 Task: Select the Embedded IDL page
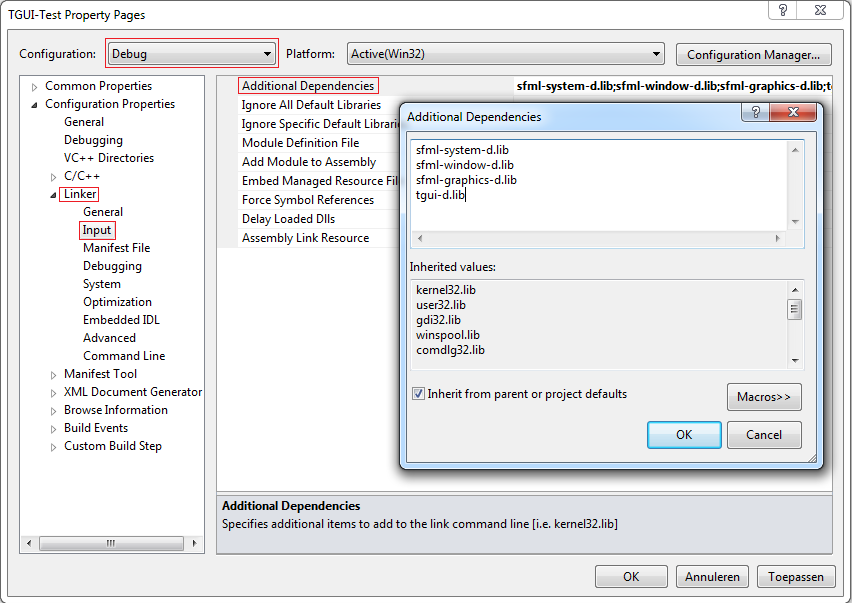(x=121, y=319)
